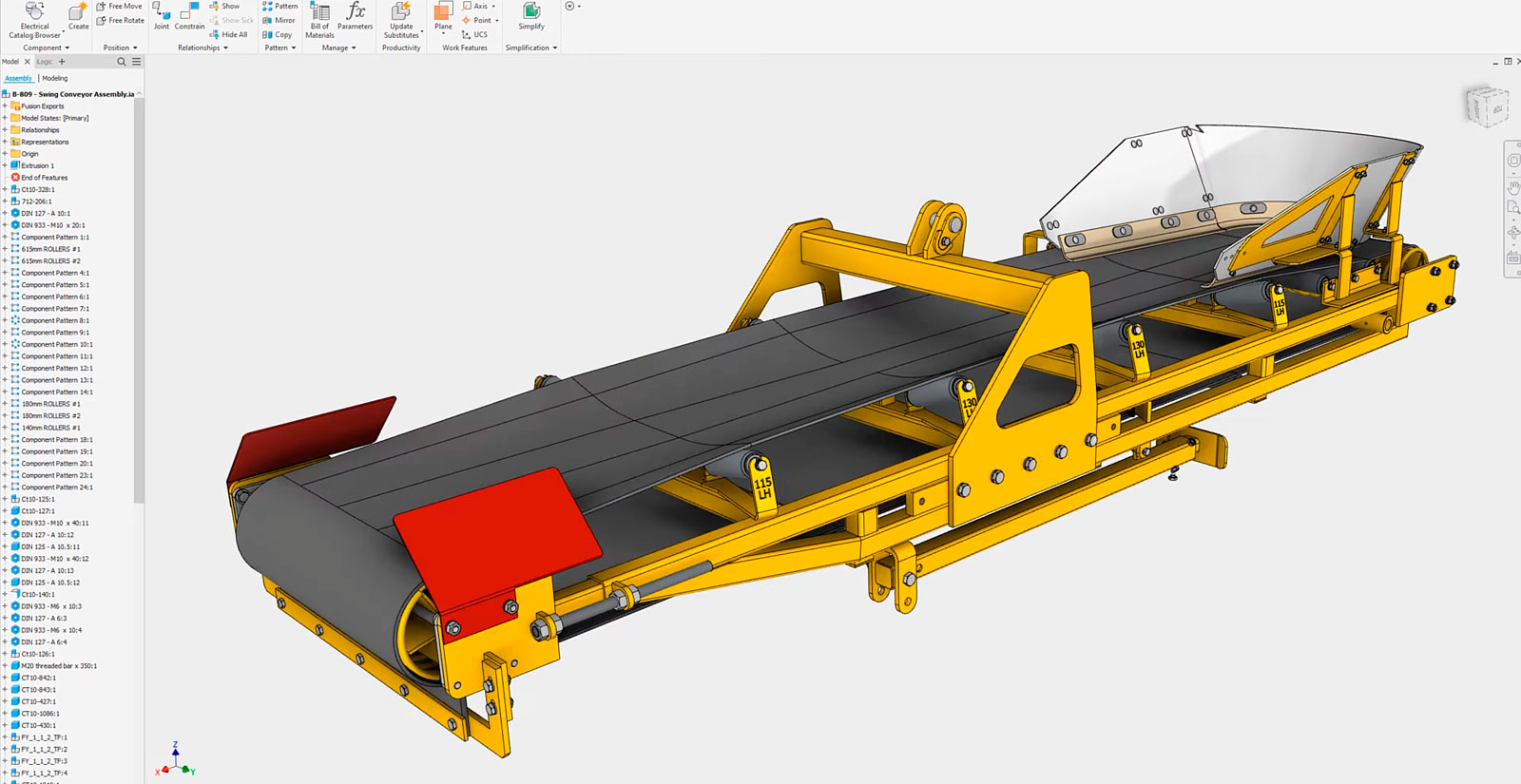This screenshot has width=1521, height=784.
Task: Click the Mirror component tool
Action: point(279,20)
